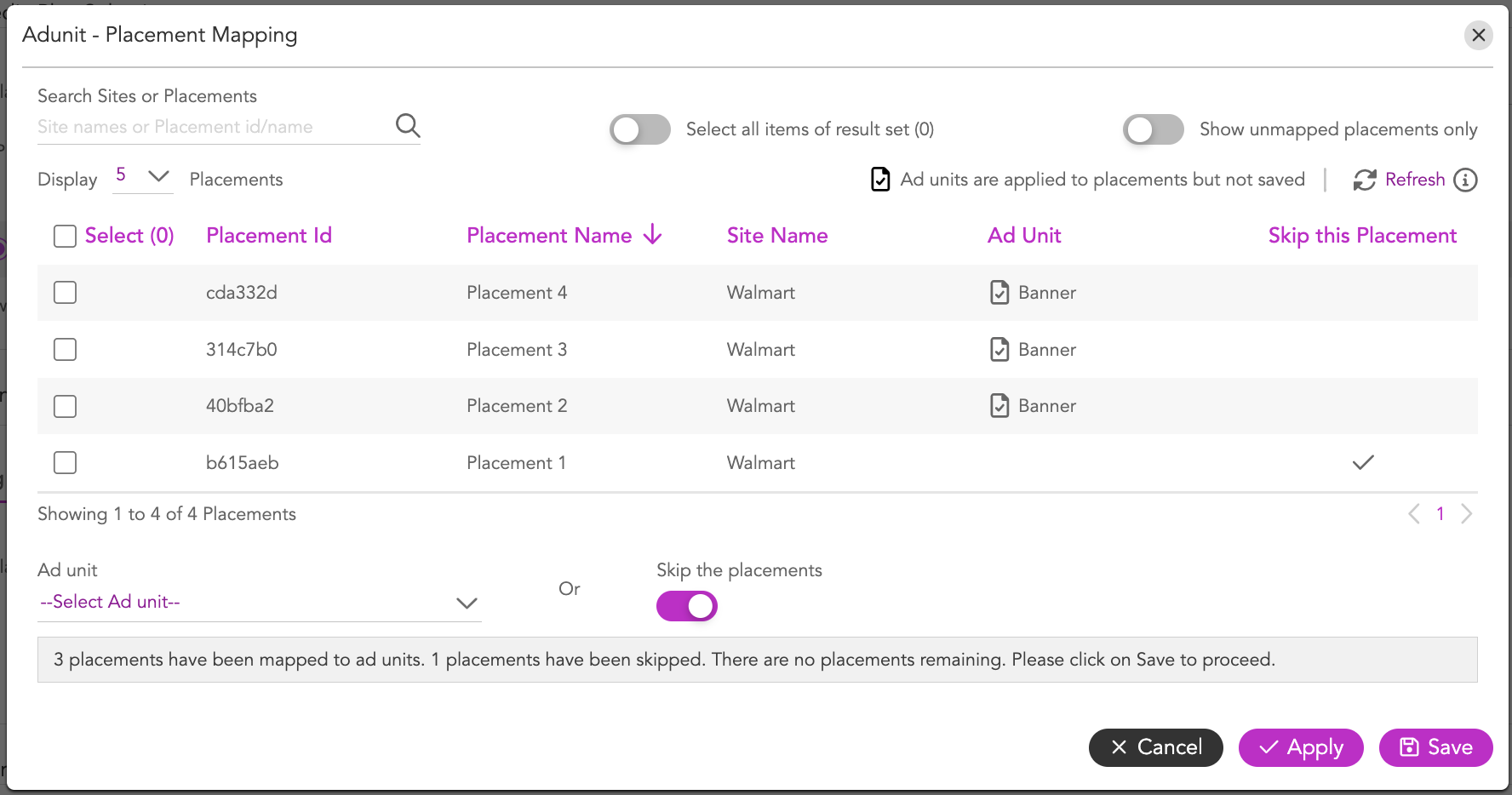Open the info icon beside Refresh
This screenshot has height=795, width=1512.
pyautogui.click(x=1465, y=180)
